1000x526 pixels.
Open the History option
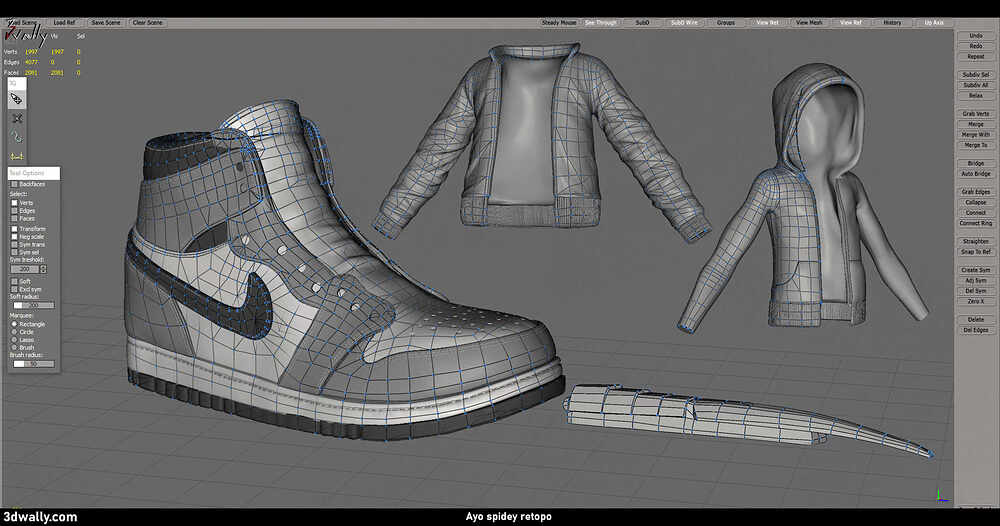(x=892, y=22)
